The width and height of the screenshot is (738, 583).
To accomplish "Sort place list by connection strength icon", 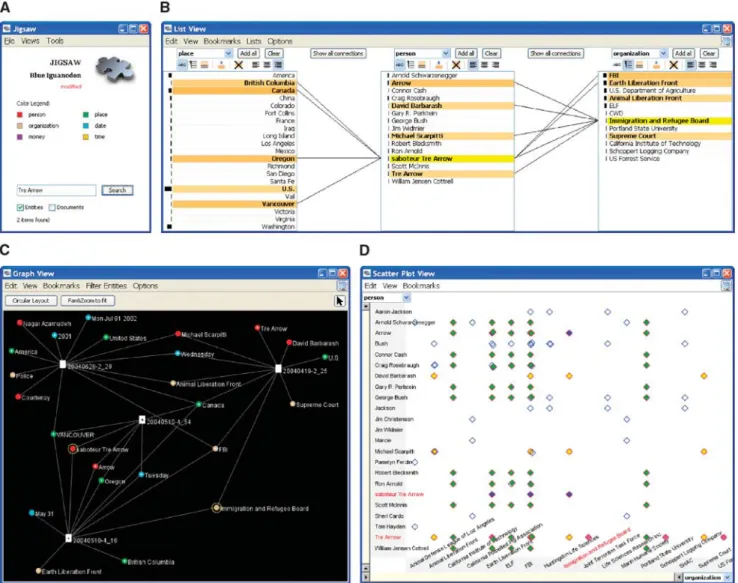I will [204, 65].
